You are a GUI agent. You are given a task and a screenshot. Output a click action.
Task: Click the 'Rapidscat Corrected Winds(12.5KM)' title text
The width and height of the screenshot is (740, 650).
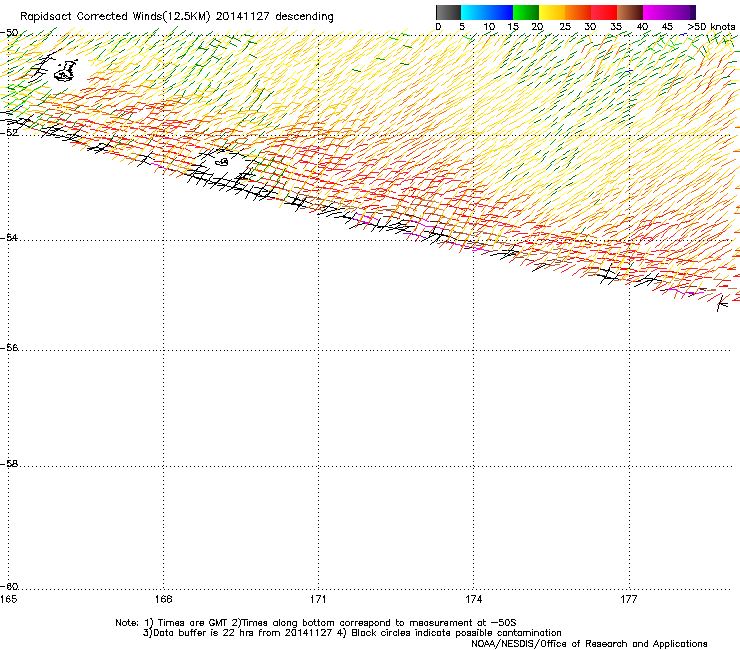pos(115,17)
